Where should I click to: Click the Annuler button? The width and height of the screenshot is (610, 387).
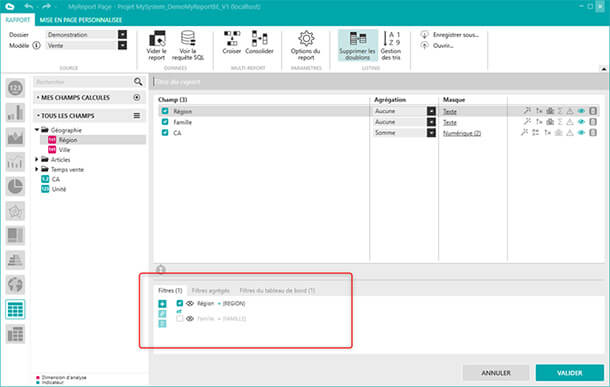pyautogui.click(x=496, y=373)
